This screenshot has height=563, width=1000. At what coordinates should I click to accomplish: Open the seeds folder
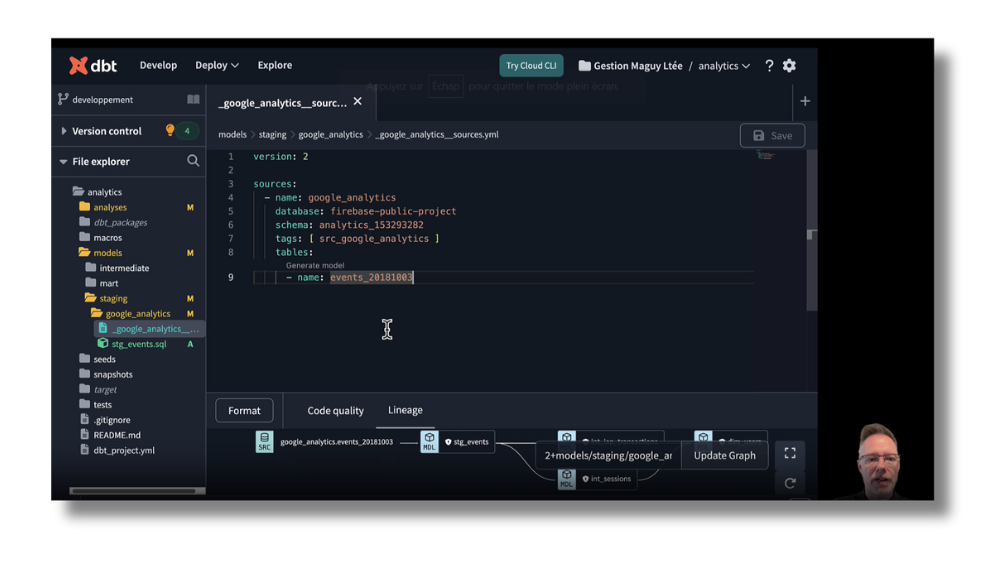(98, 359)
